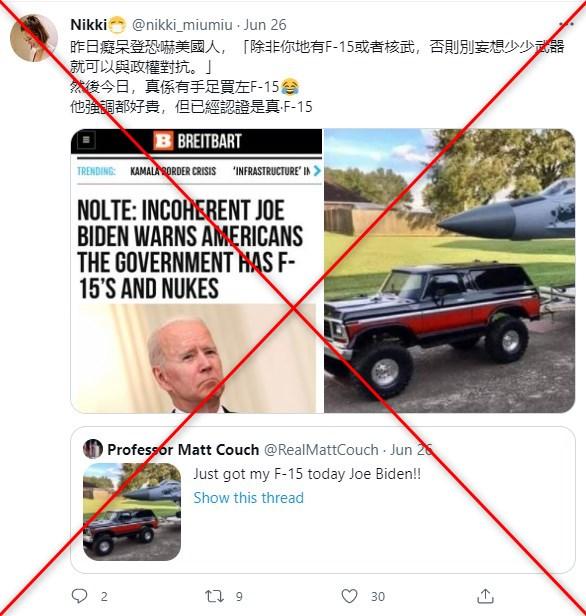Open the quoted tweet's truck thumbnail
Image resolution: width=586 pixels, height=616 pixels.
pyautogui.click(x=132, y=512)
